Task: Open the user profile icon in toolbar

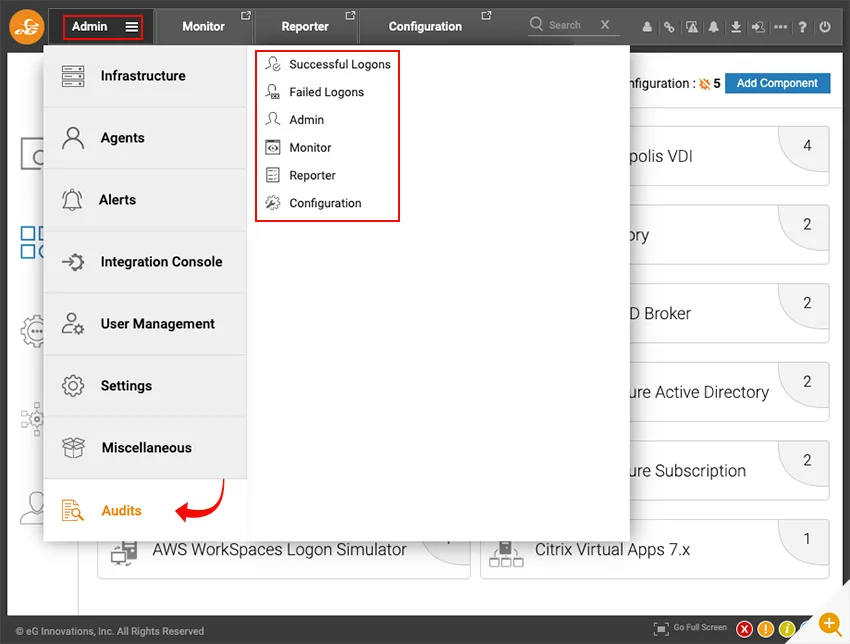Action: coord(647,27)
